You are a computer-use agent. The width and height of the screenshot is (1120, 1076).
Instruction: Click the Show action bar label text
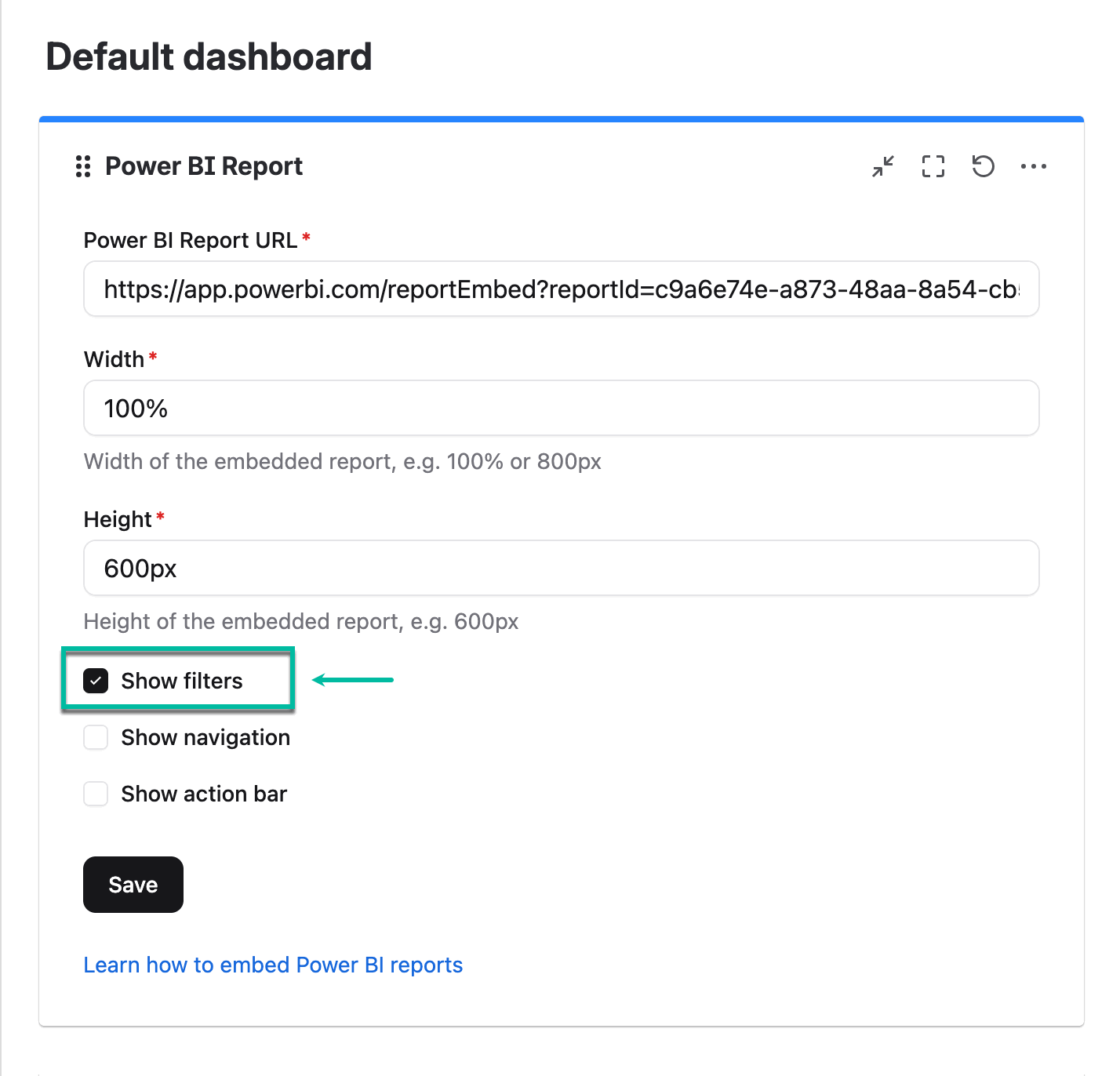click(x=204, y=794)
